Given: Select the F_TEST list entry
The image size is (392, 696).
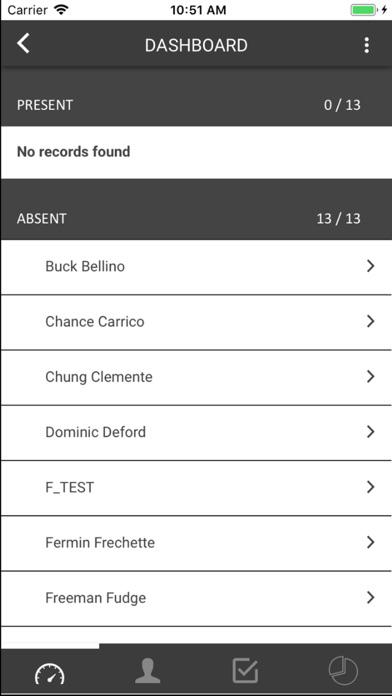Looking at the screenshot, I should [196, 488].
